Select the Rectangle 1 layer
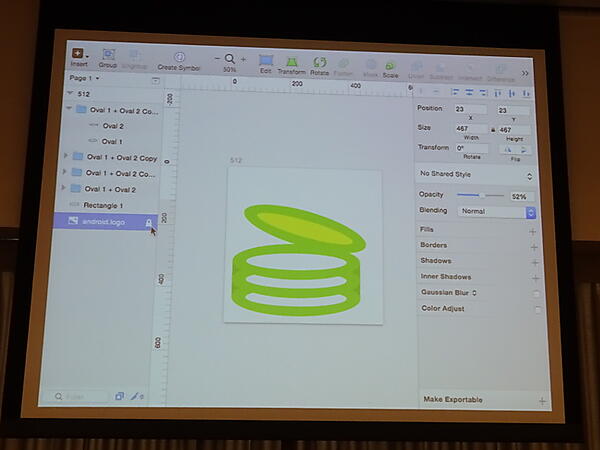This screenshot has height=450, width=600. [x=103, y=205]
